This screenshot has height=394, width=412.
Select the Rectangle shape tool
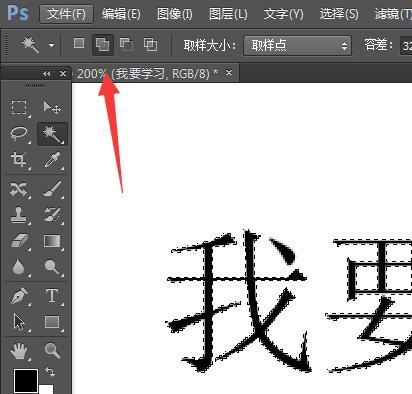52,322
